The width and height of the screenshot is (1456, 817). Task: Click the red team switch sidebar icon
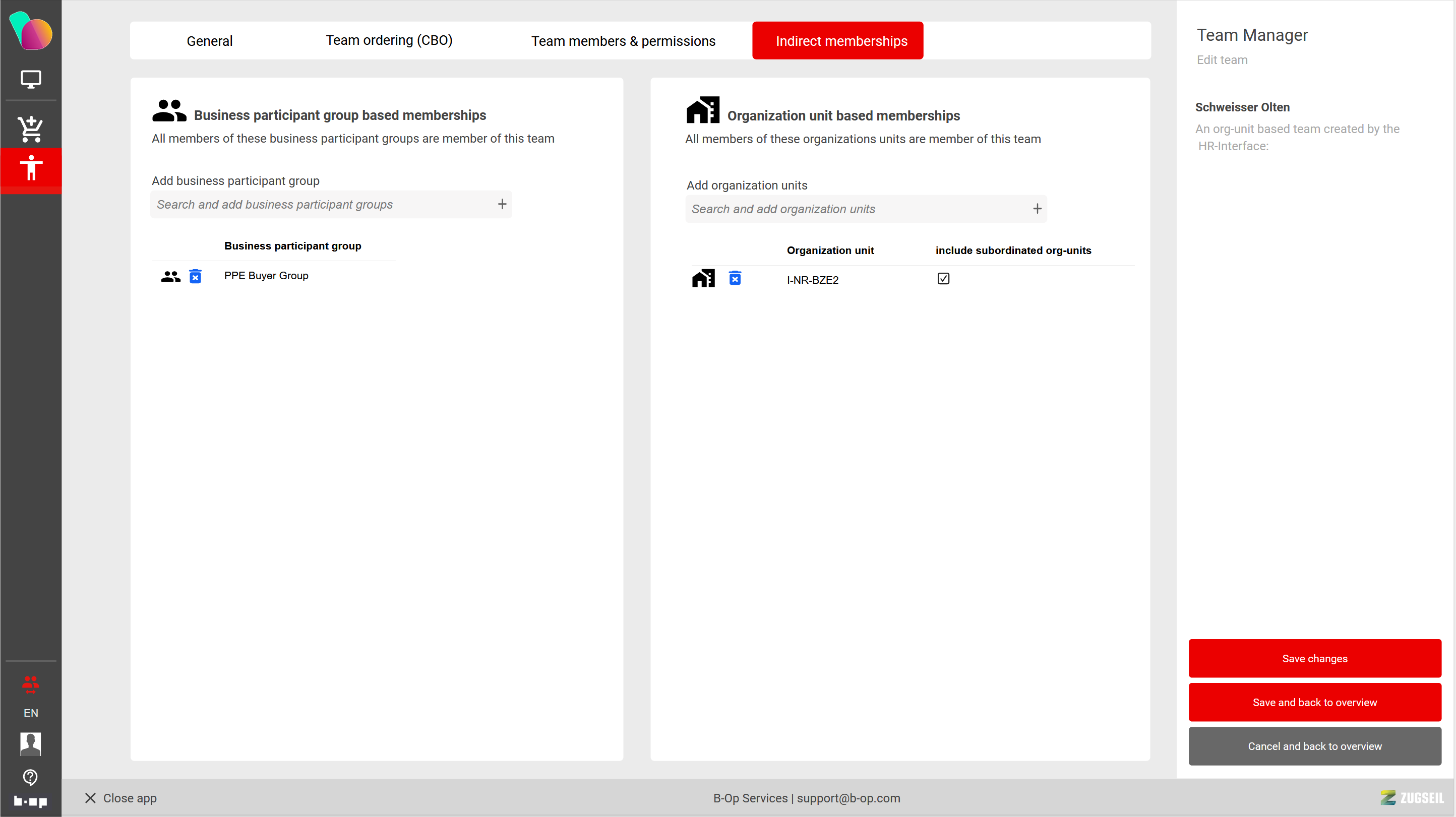31,684
